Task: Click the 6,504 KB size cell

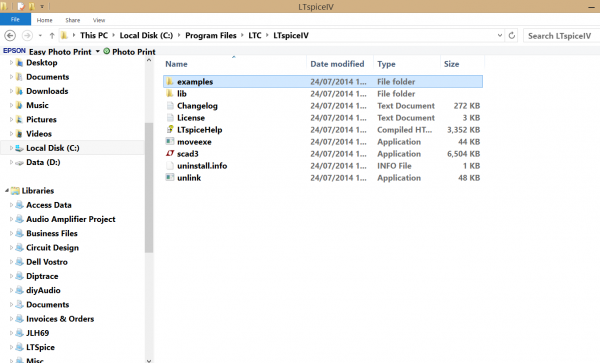Action: tap(463, 154)
